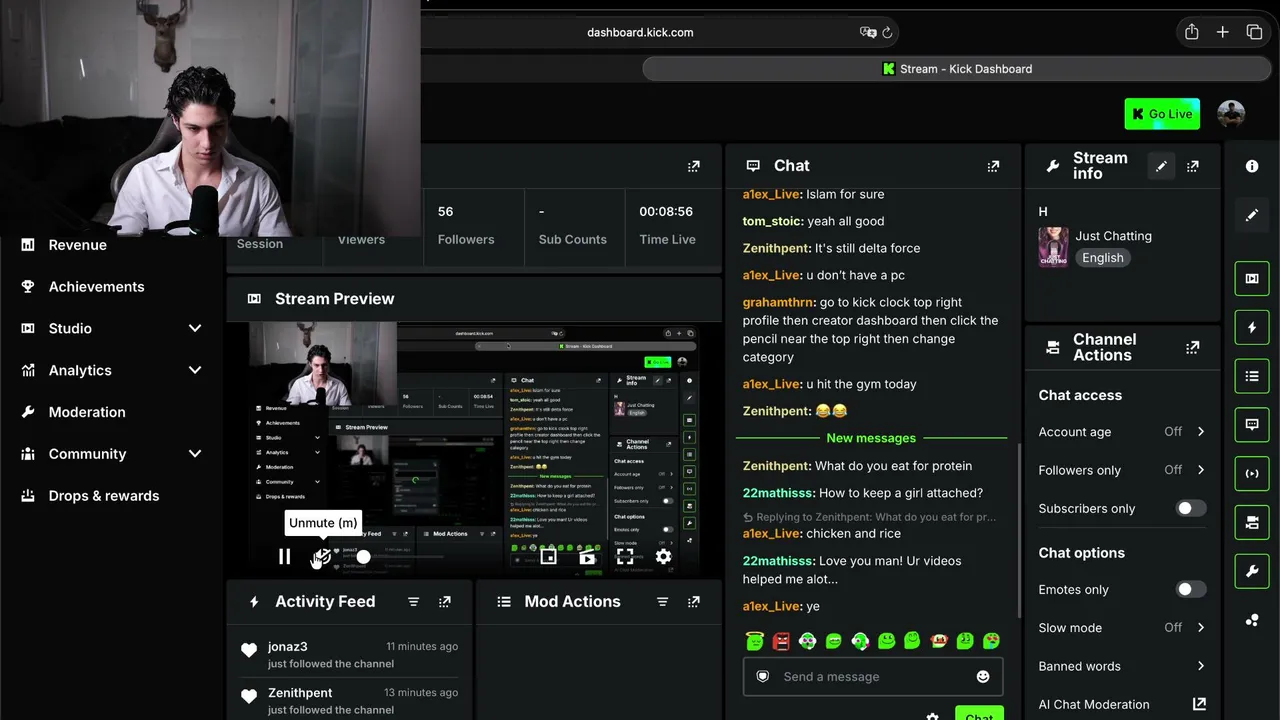Toggle Activity Feed widget in right rail
This screenshot has width=1280, height=720.
1252,327
